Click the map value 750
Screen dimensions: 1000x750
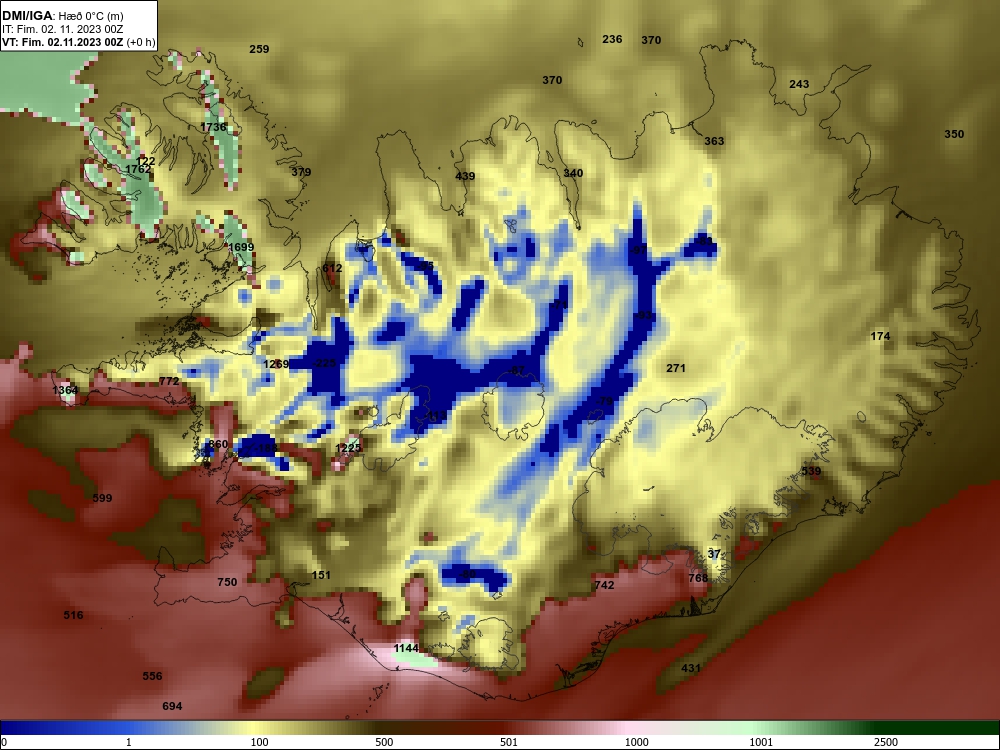(x=227, y=582)
